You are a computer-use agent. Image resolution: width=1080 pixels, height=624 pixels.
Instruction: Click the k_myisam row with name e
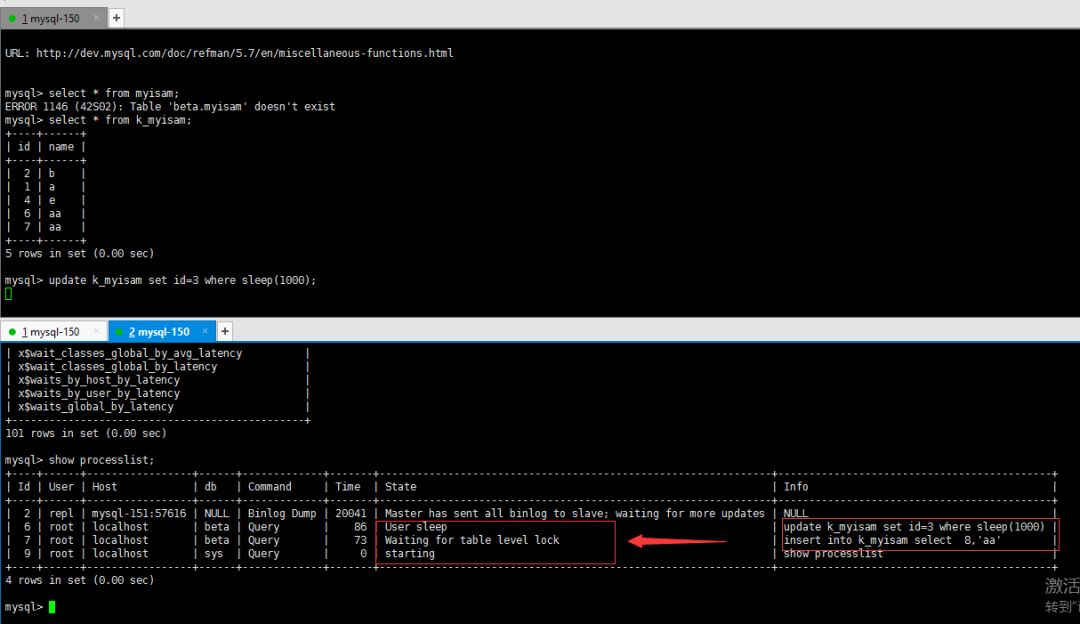pyautogui.click(x=45, y=200)
